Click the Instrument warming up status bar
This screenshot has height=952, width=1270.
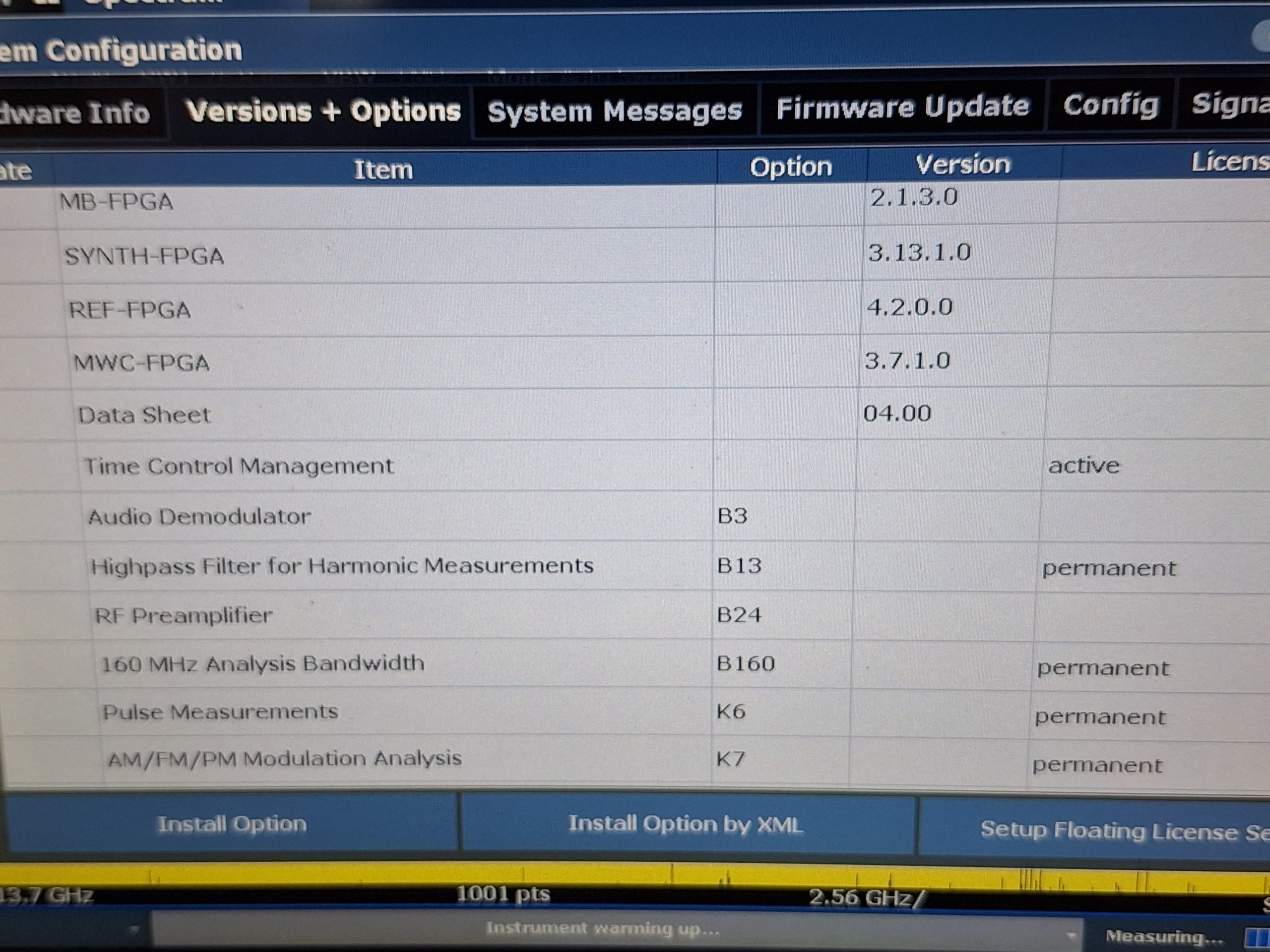pos(617,930)
